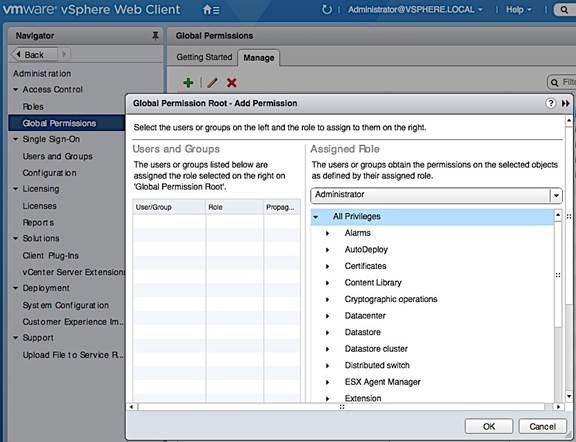
Task: Open Customer Experience Improvement item
Action: coord(73,321)
